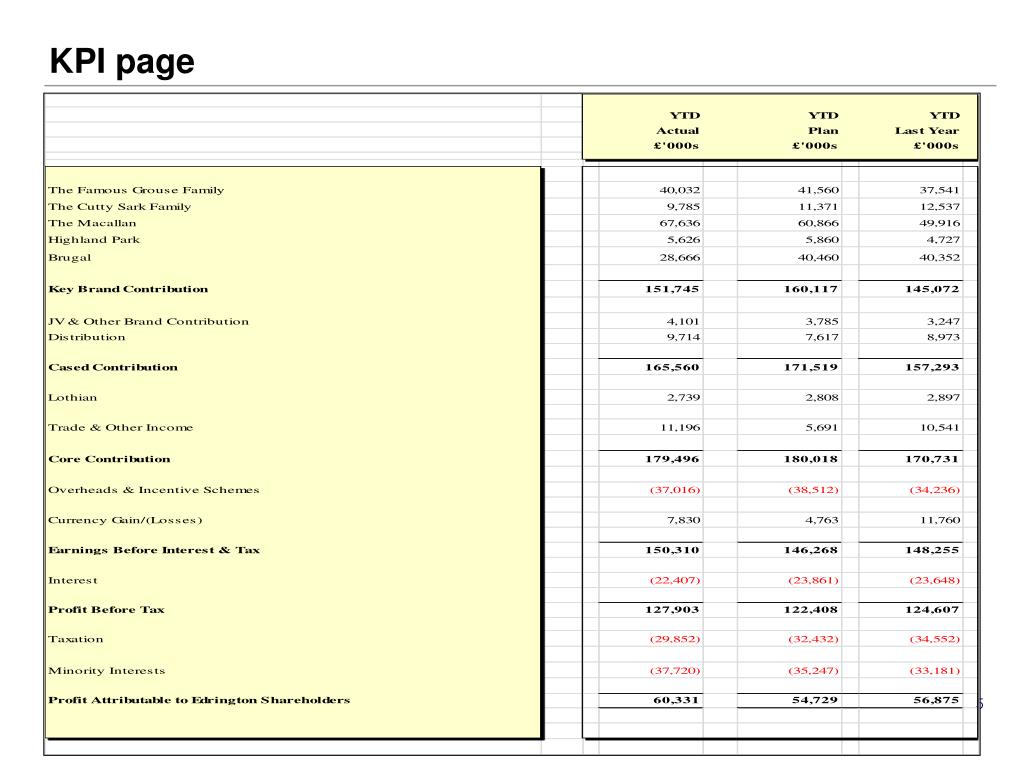Image resolution: width=1024 pixels, height=768 pixels.
Task: Click the 'YTD Actual £'000s' column header
Action: (677, 130)
